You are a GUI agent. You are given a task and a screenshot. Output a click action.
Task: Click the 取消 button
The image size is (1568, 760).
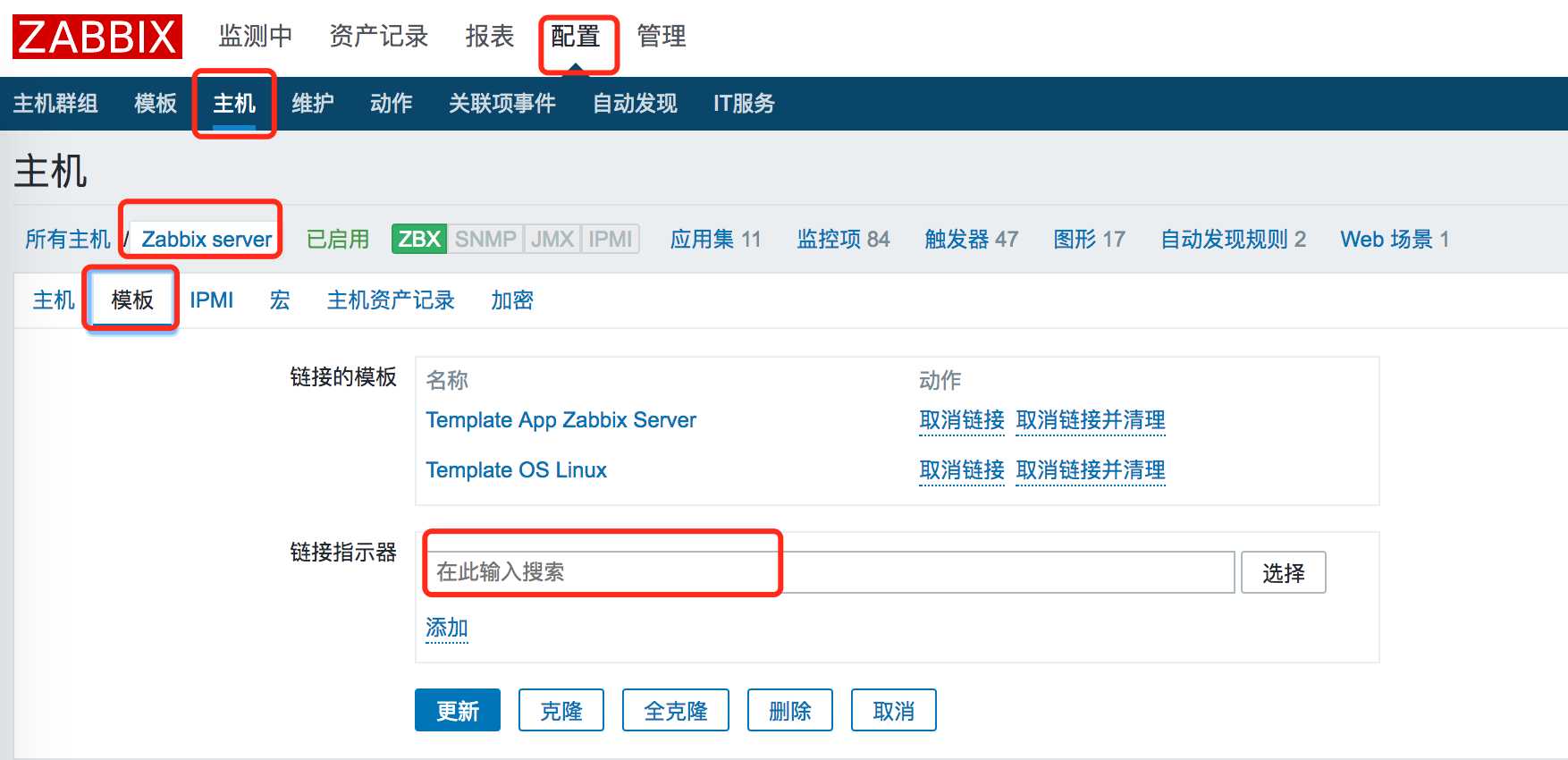(x=894, y=711)
